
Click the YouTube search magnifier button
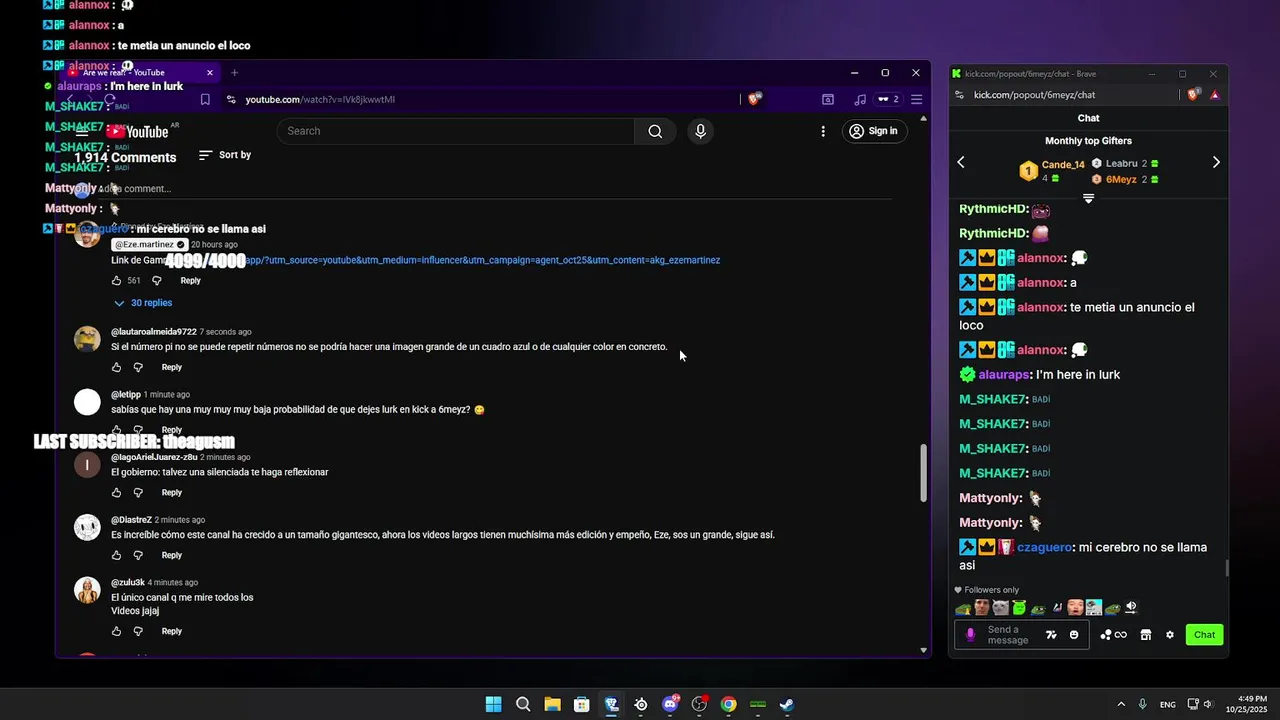(x=655, y=131)
